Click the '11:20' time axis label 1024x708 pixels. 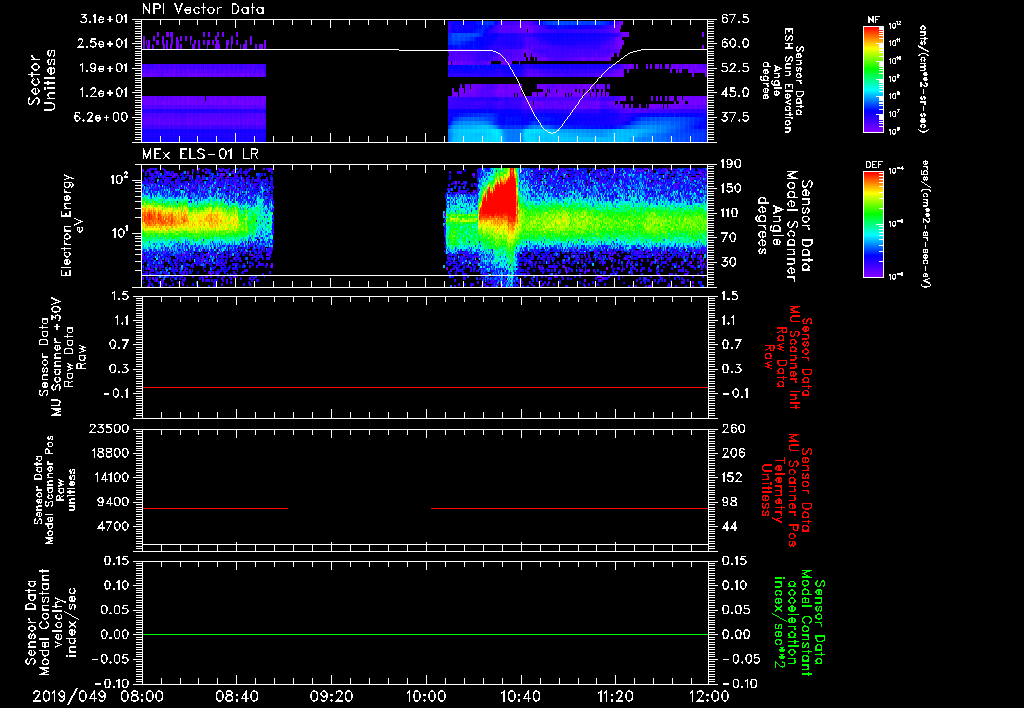click(615, 696)
